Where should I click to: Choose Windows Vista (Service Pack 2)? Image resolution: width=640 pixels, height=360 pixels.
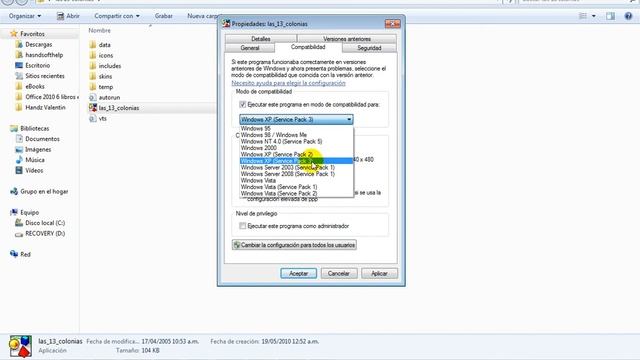click(x=296, y=193)
